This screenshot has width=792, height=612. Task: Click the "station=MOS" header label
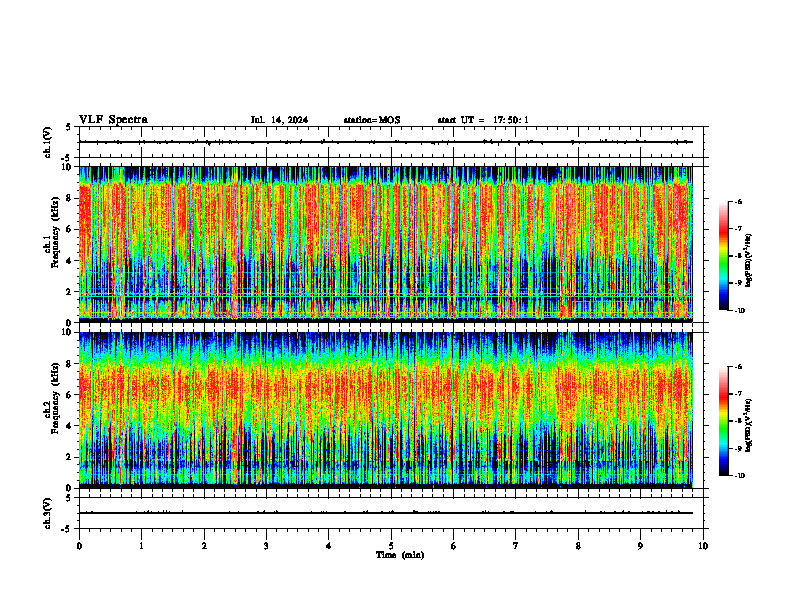coord(372,120)
